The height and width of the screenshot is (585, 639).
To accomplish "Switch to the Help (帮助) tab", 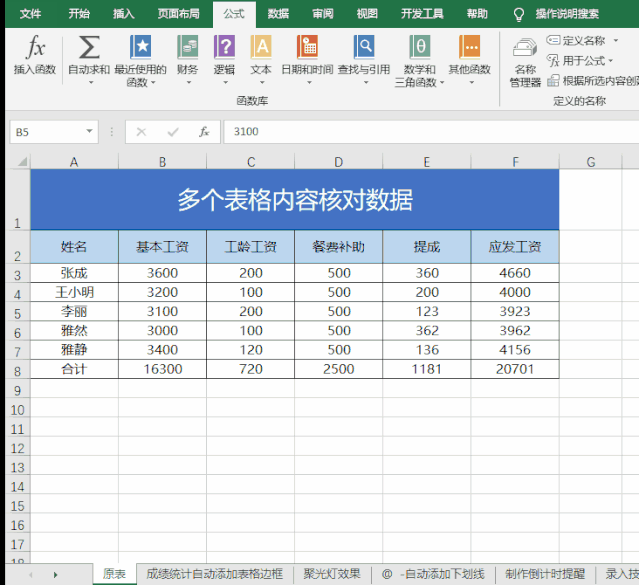I will [477, 14].
